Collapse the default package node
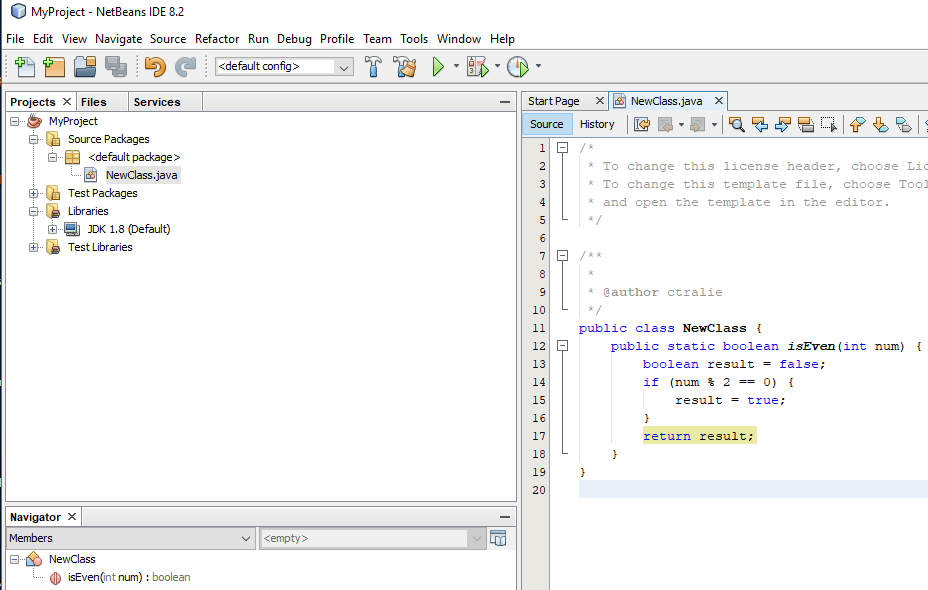This screenshot has width=928, height=590. pos(53,157)
